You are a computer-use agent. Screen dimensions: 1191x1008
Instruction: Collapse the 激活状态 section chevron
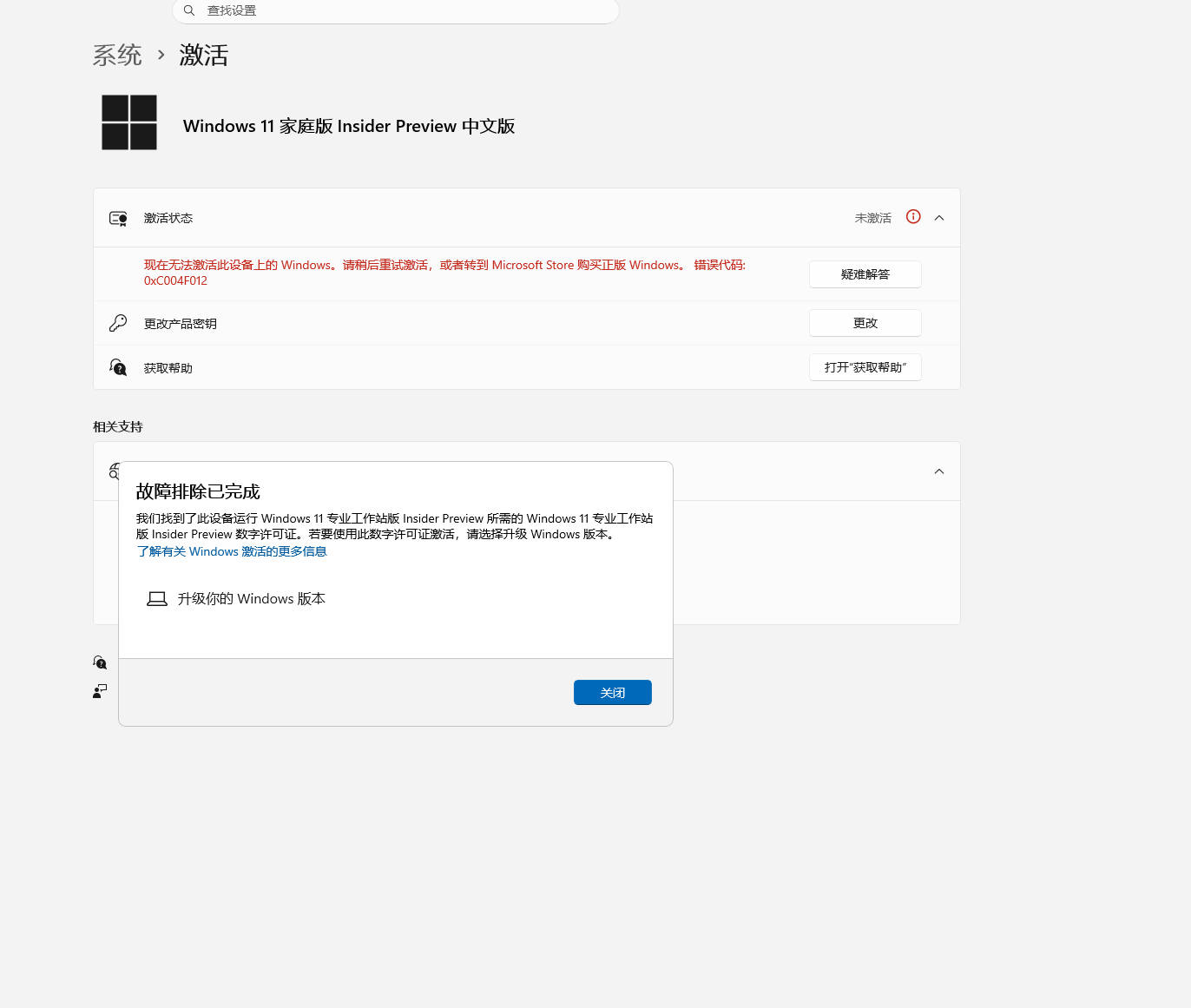pyautogui.click(x=939, y=218)
